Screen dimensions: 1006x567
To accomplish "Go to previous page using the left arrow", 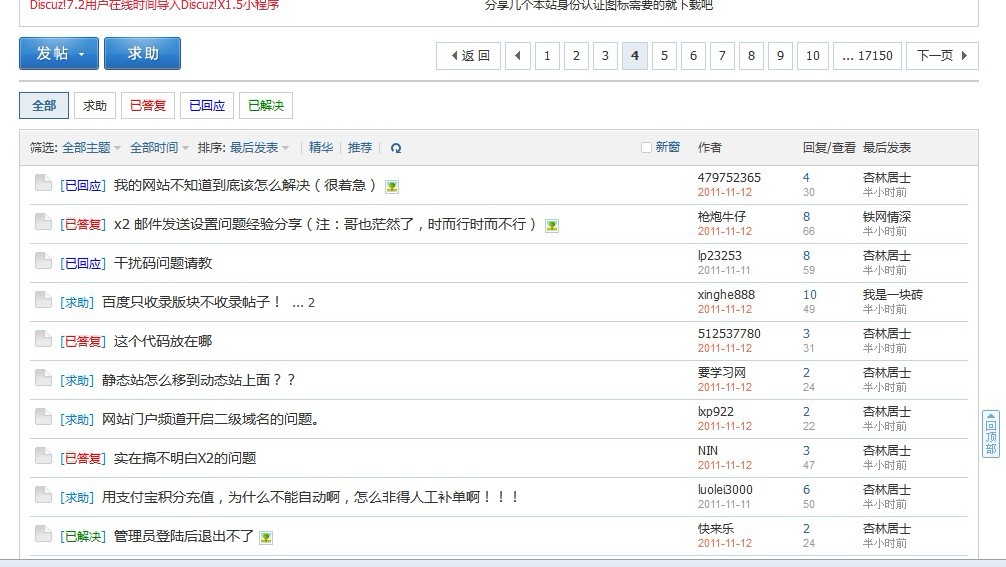I will point(518,56).
